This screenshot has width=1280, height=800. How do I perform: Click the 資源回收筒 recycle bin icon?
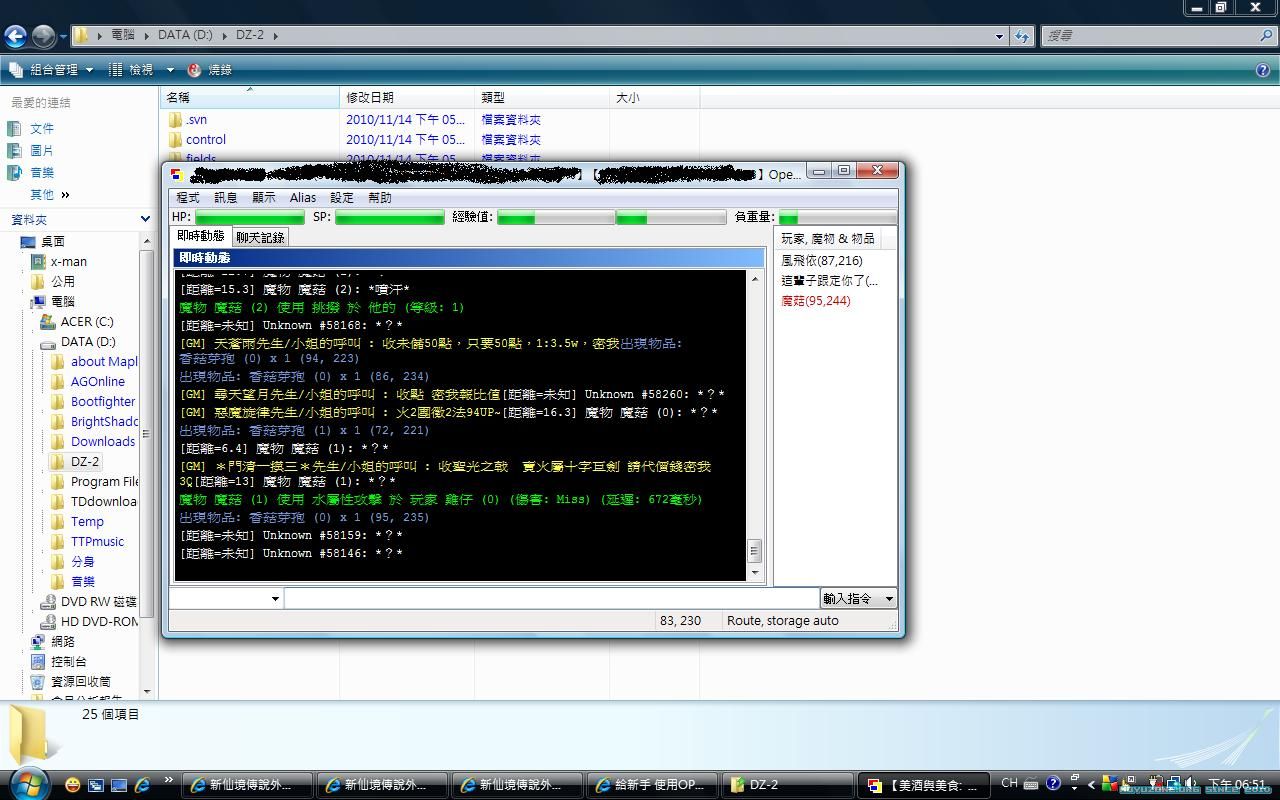click(38, 681)
